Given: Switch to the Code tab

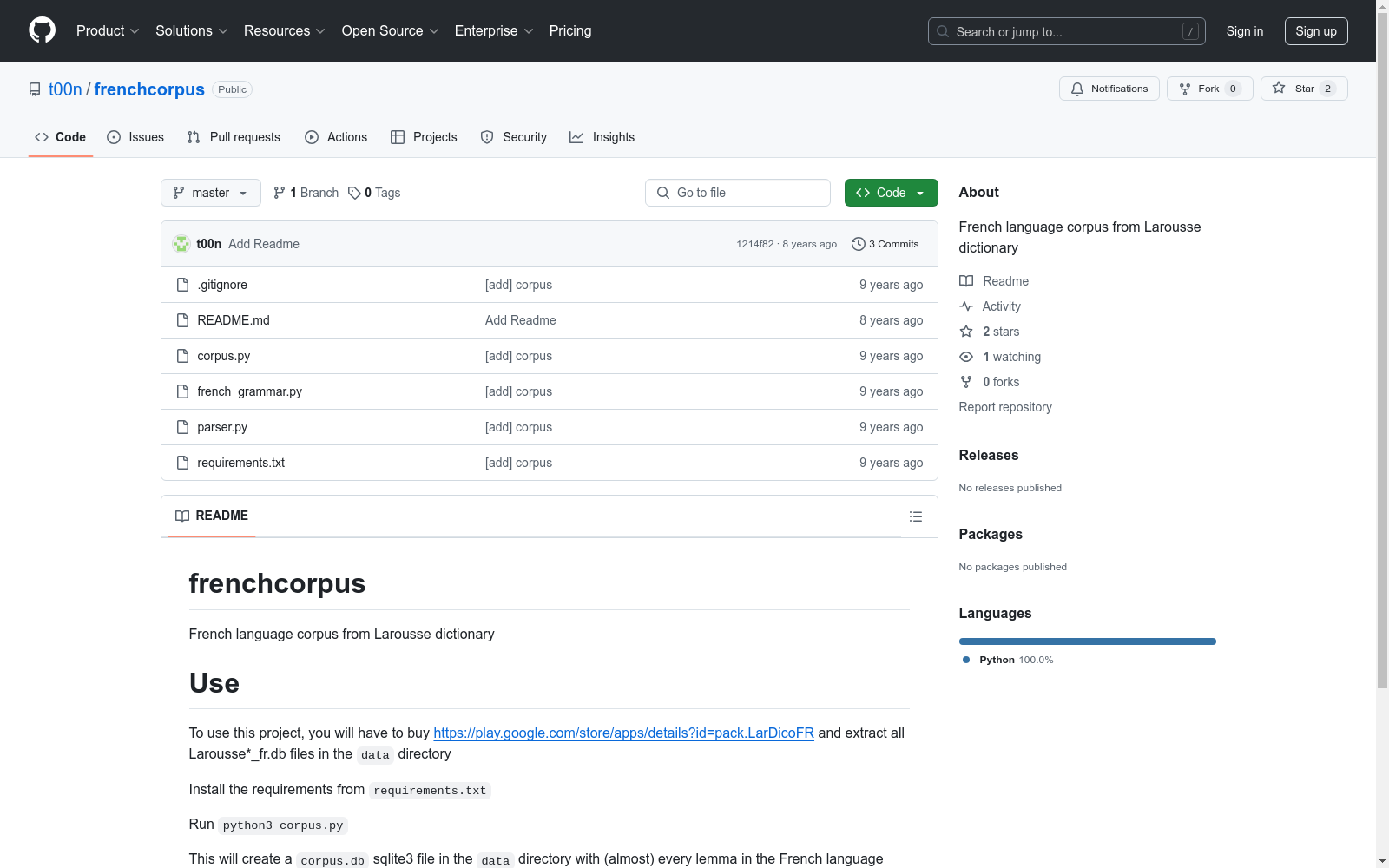Looking at the screenshot, I should coord(61,137).
